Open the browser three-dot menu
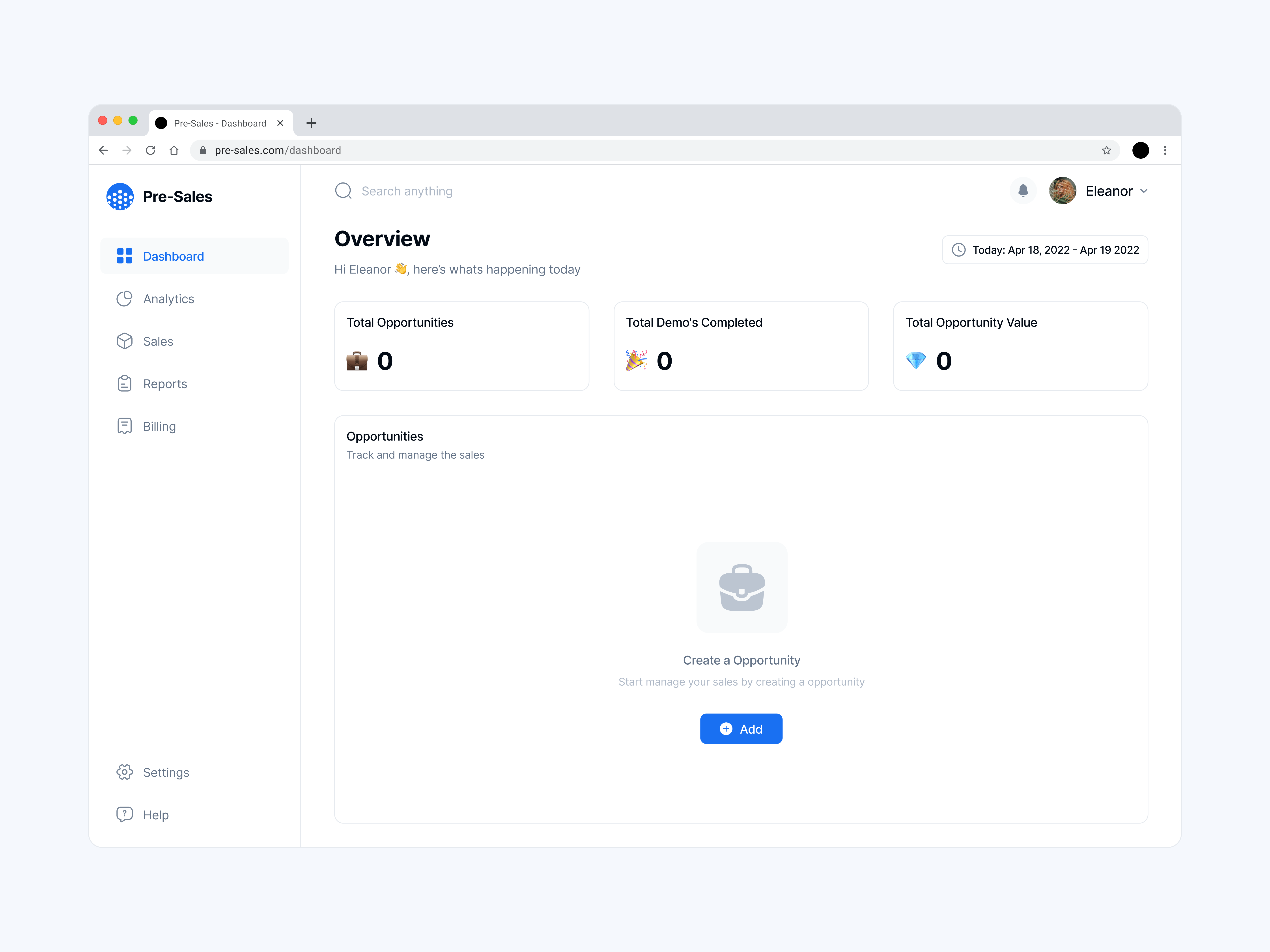1270x952 pixels. point(1165,150)
